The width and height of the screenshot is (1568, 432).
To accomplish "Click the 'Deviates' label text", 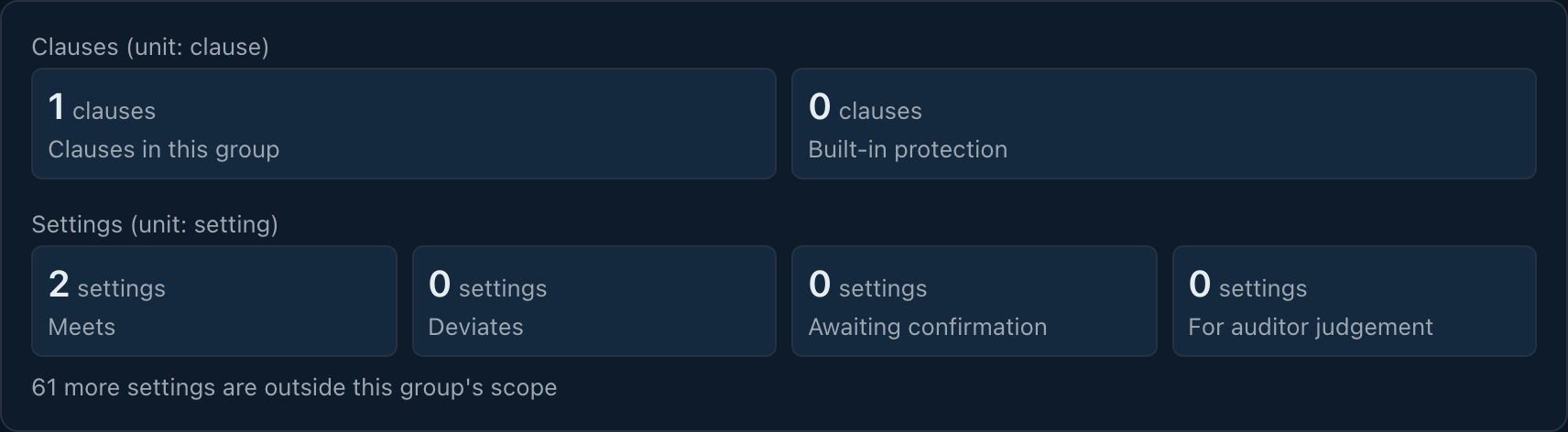I will 475,327.
